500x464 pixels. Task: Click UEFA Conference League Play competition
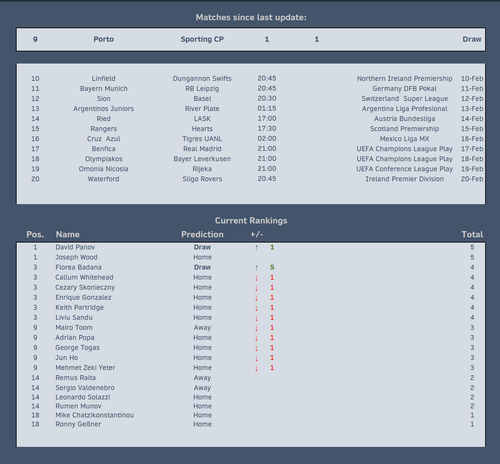click(x=404, y=169)
